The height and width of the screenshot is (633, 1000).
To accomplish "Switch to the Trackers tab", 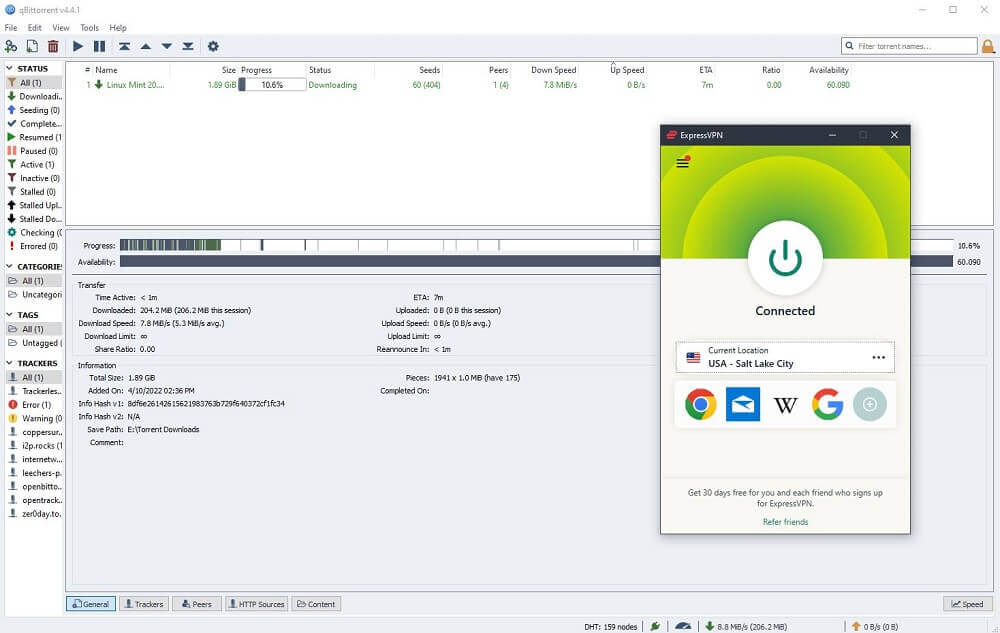I will pyautogui.click(x=143, y=604).
